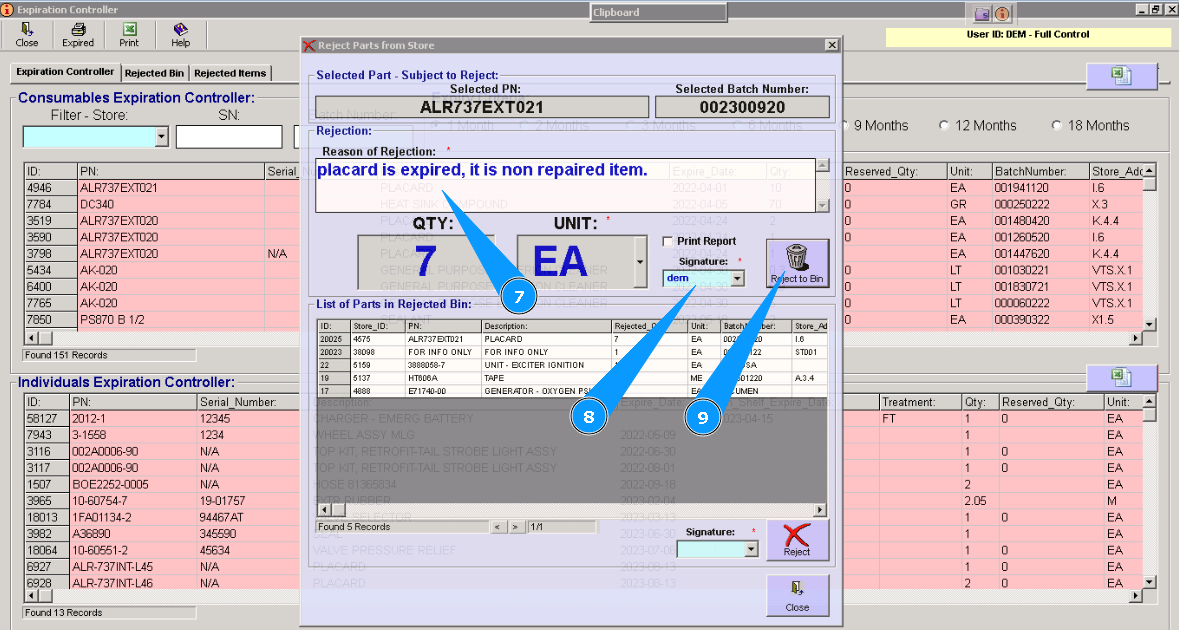
Task: Click consumables PN column header
Action: [x=171, y=171]
